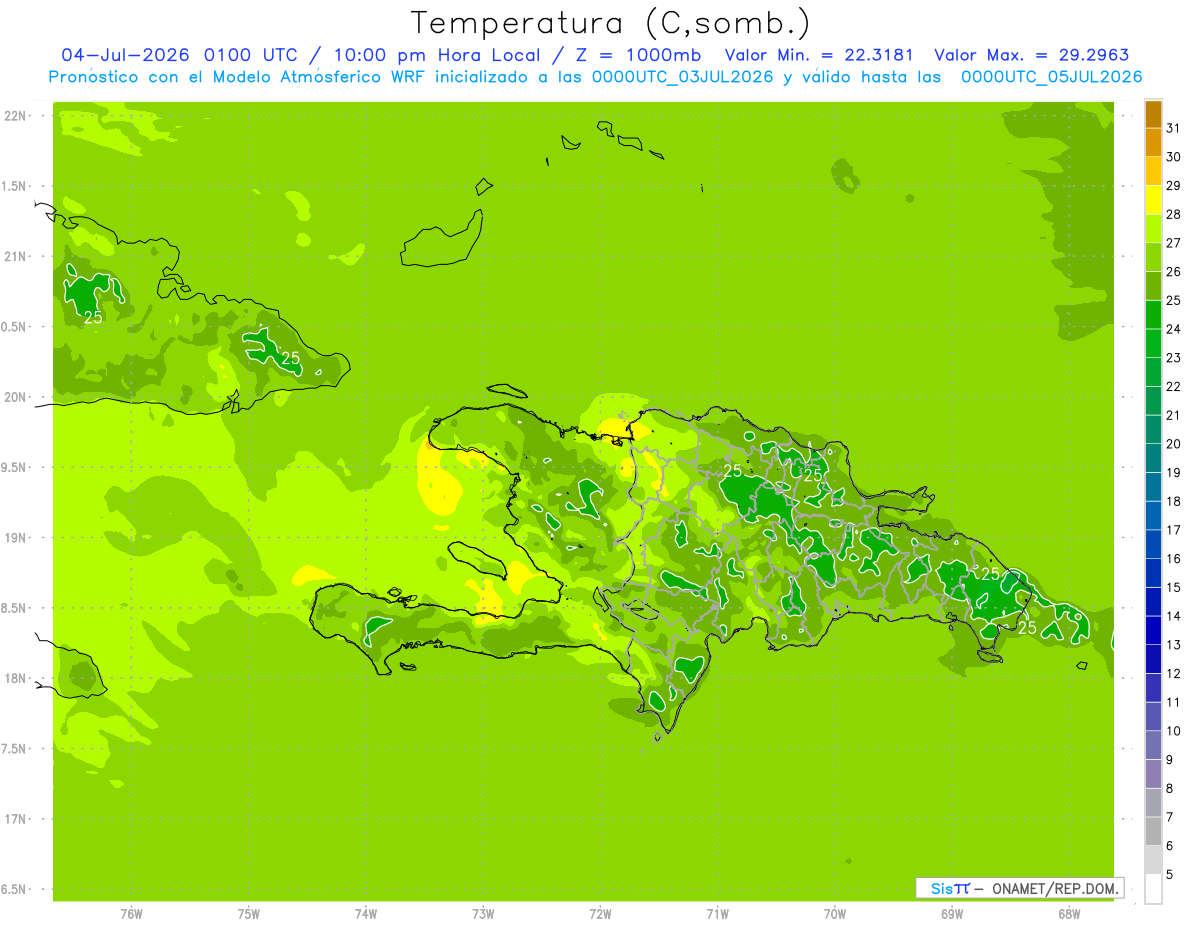Click the "21N" latitude label
Screen dimensions: 1200x927
pos(14,256)
